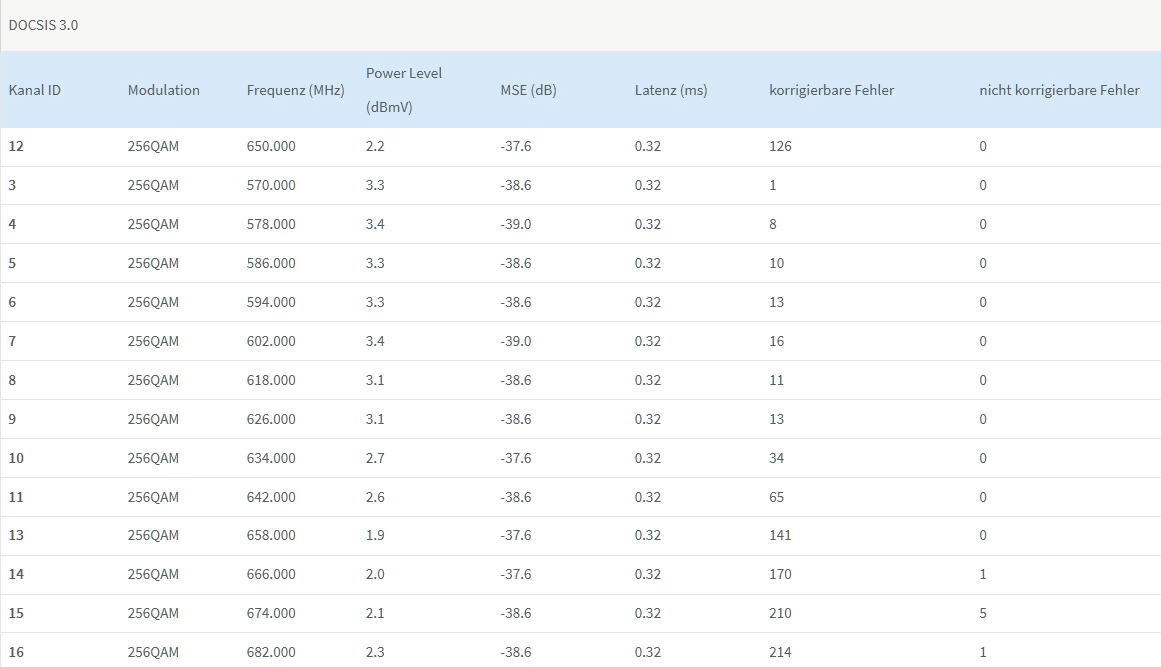
Task: Select the Frequenz (MHz) column header
Action: 295,90
